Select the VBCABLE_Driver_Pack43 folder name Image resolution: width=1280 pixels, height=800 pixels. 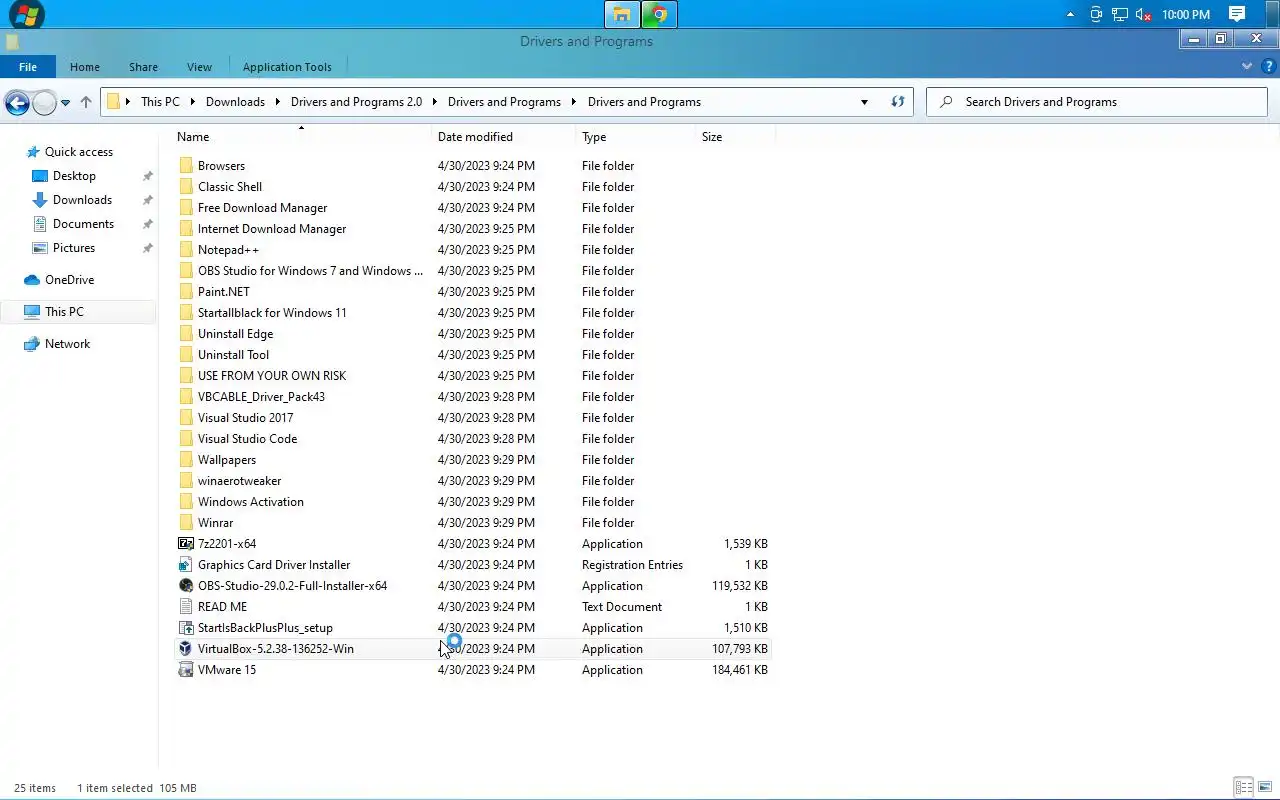[261, 397]
